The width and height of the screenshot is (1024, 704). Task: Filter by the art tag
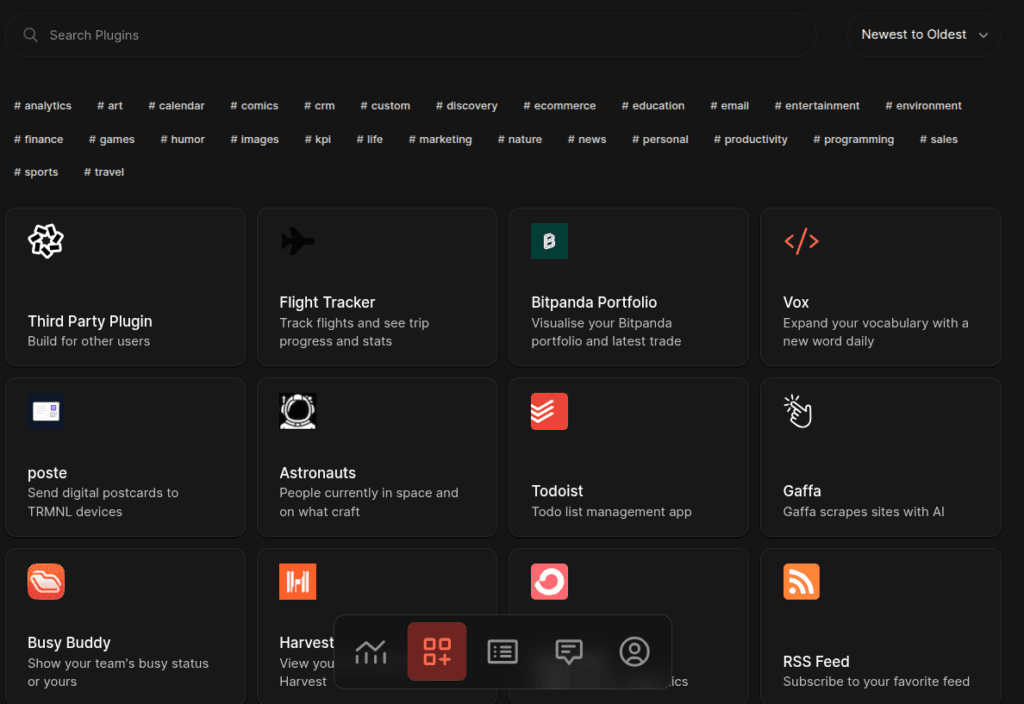[x=110, y=106]
